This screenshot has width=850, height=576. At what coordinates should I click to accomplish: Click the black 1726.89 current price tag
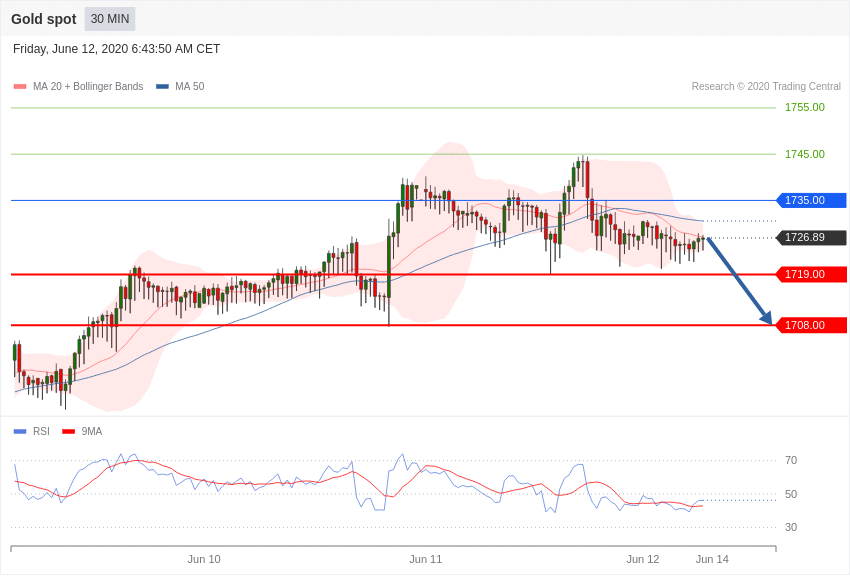point(812,237)
